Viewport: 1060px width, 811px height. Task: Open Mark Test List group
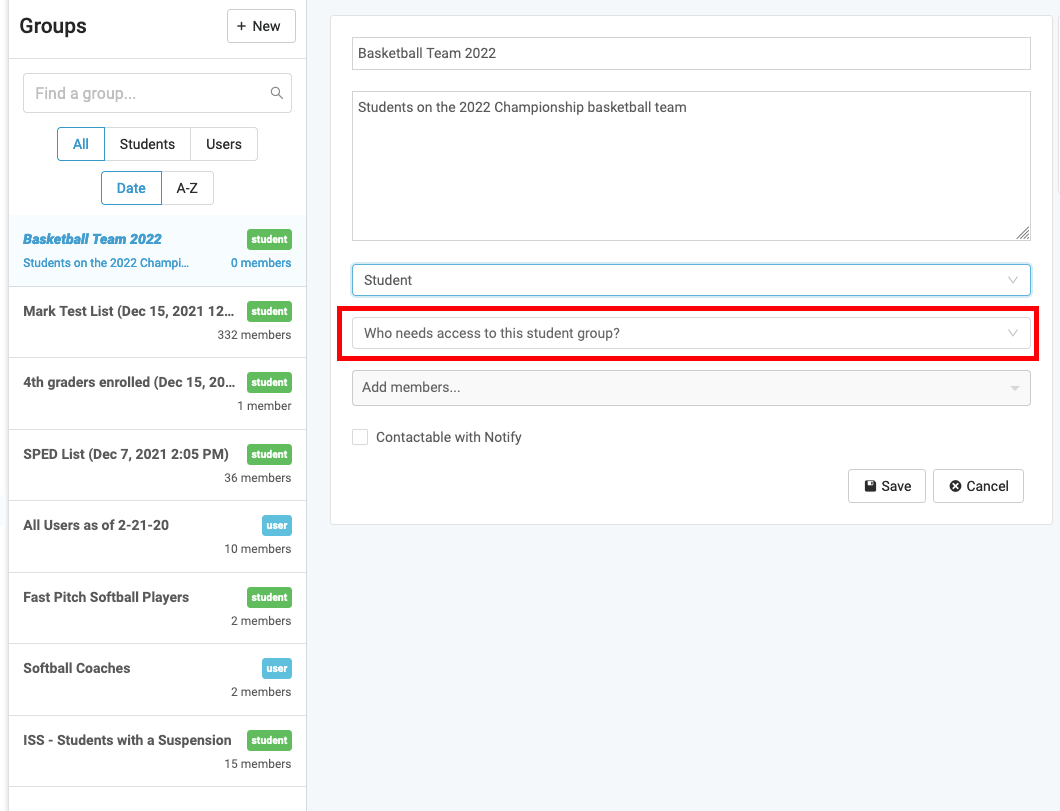(x=158, y=322)
